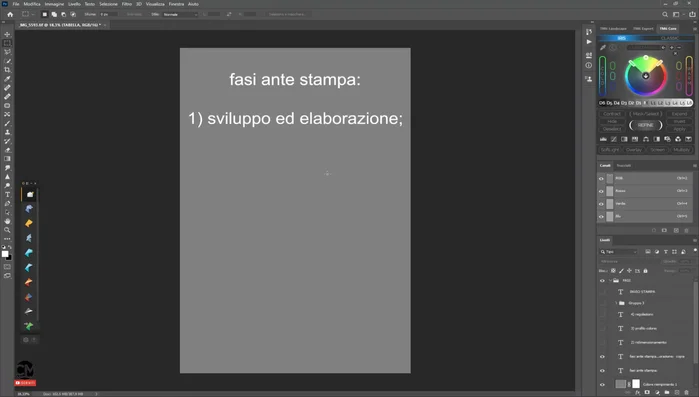Open the Stile dropdown set to Normale

click(180, 14)
